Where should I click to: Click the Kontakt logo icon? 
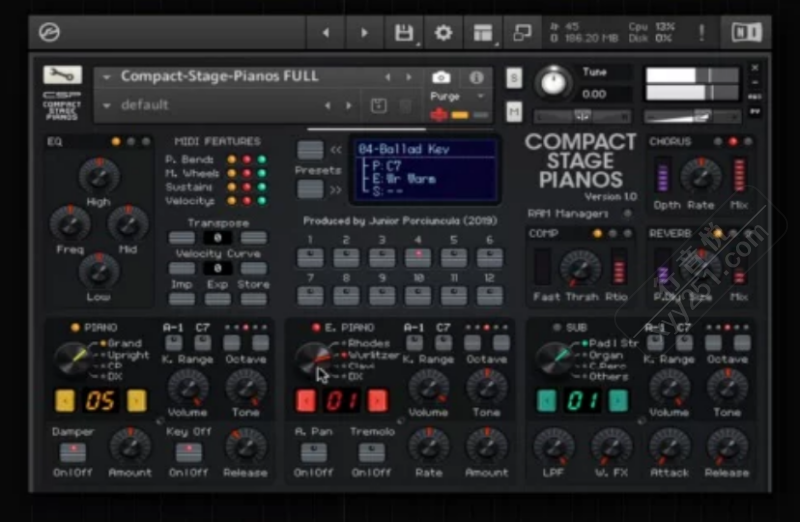49,32
